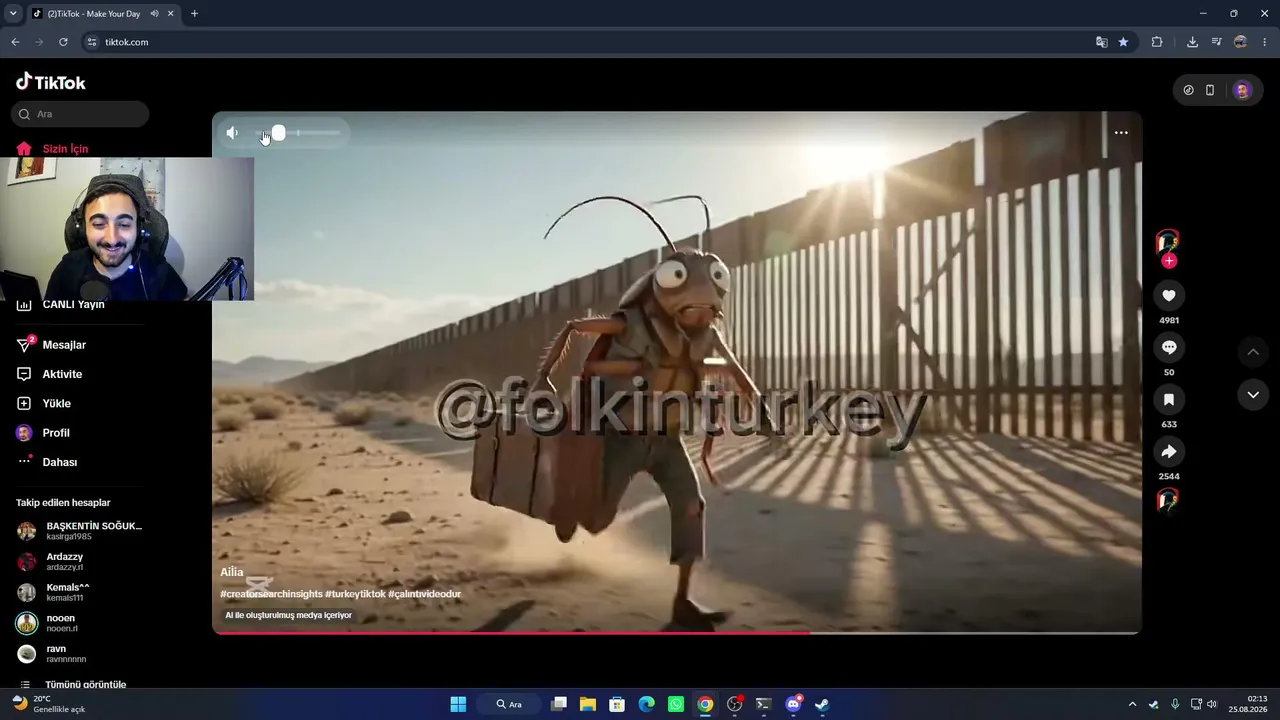Toggle the bookmark star for this page
Screen dimensions: 1280x720
tap(1123, 42)
